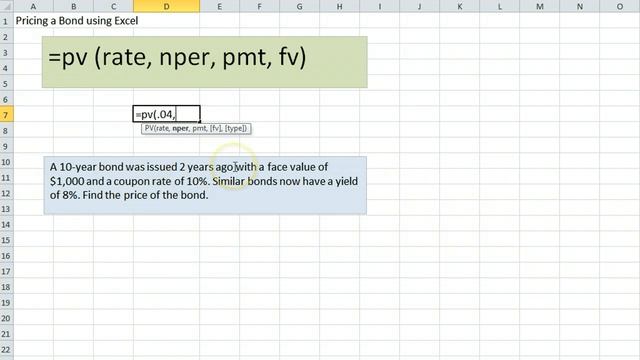The image size is (640, 360).
Task: Click green box with =pv (rate, nper, pmt, fv)
Action: [x=204, y=62]
